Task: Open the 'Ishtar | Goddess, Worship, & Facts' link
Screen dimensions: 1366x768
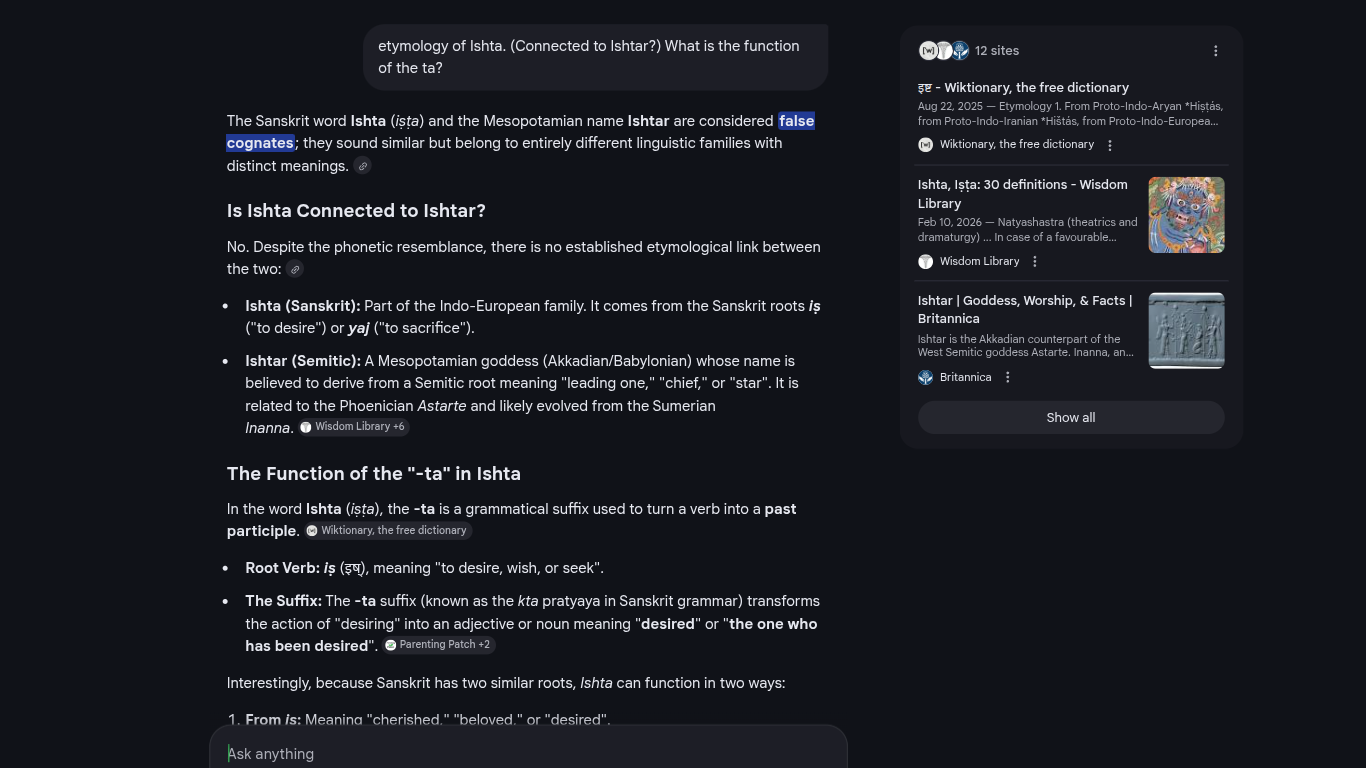Action: click(x=1025, y=309)
